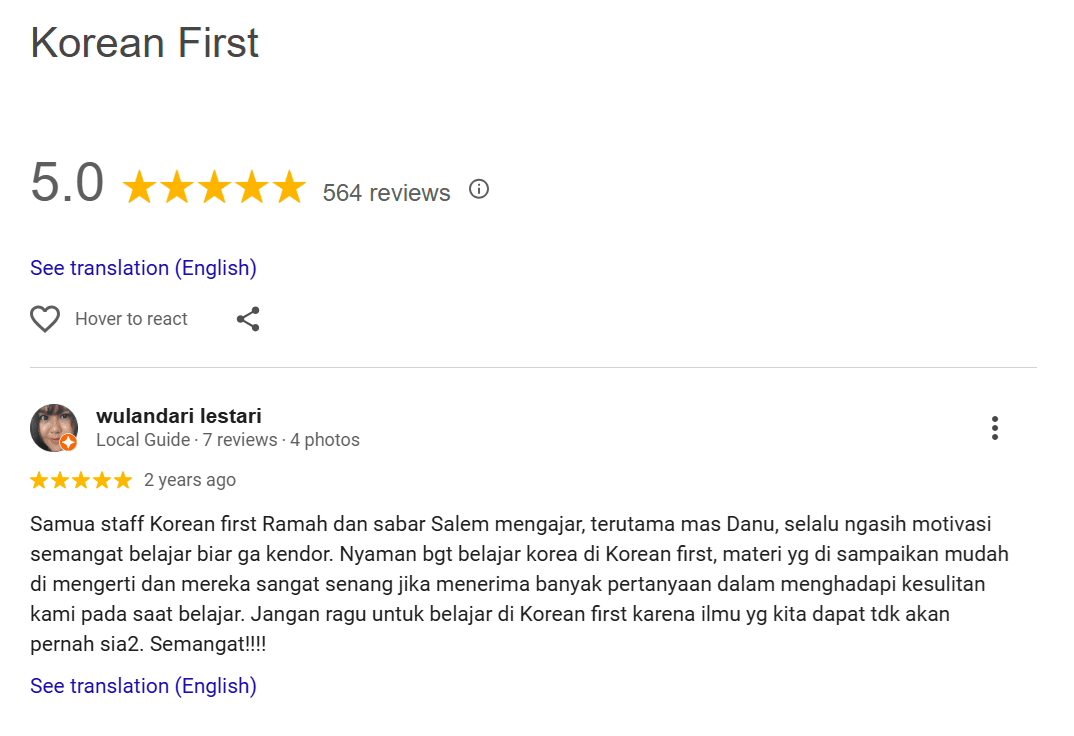Click the first small star in wulandari's review
Image resolution: width=1074 pixels, height=736 pixels.
[39, 480]
